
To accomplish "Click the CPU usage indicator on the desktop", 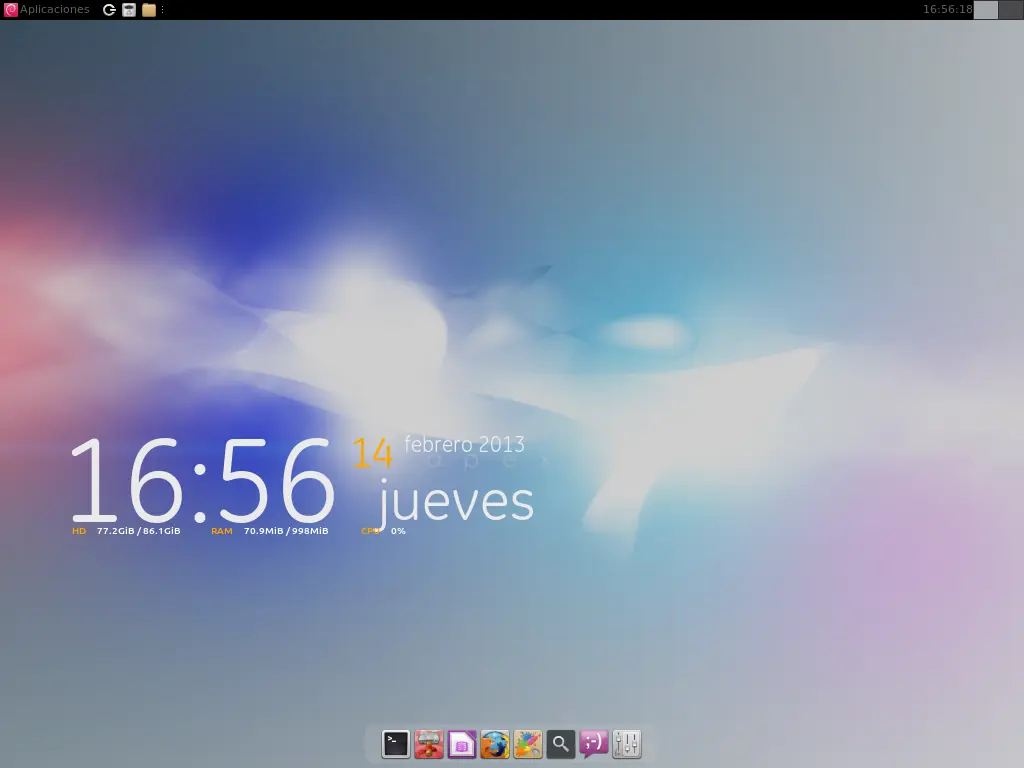I will click(384, 531).
